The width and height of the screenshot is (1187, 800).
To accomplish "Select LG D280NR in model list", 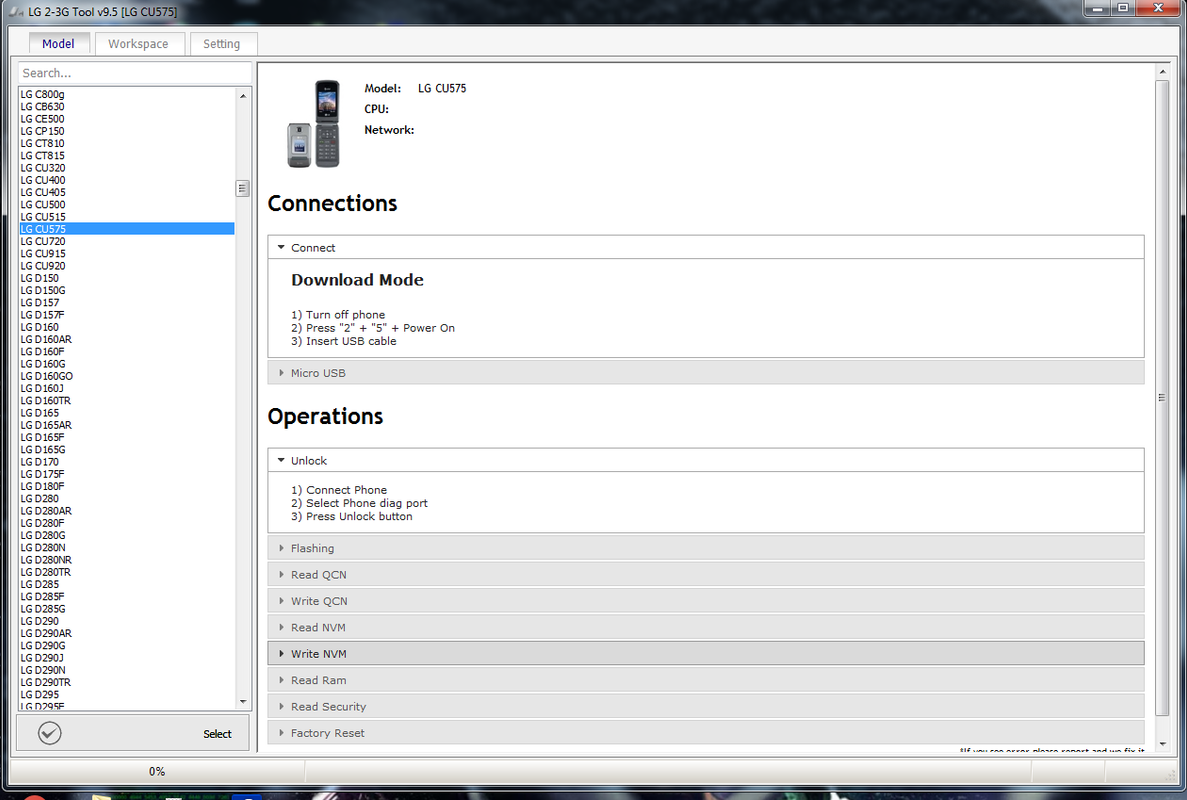I will [126, 560].
